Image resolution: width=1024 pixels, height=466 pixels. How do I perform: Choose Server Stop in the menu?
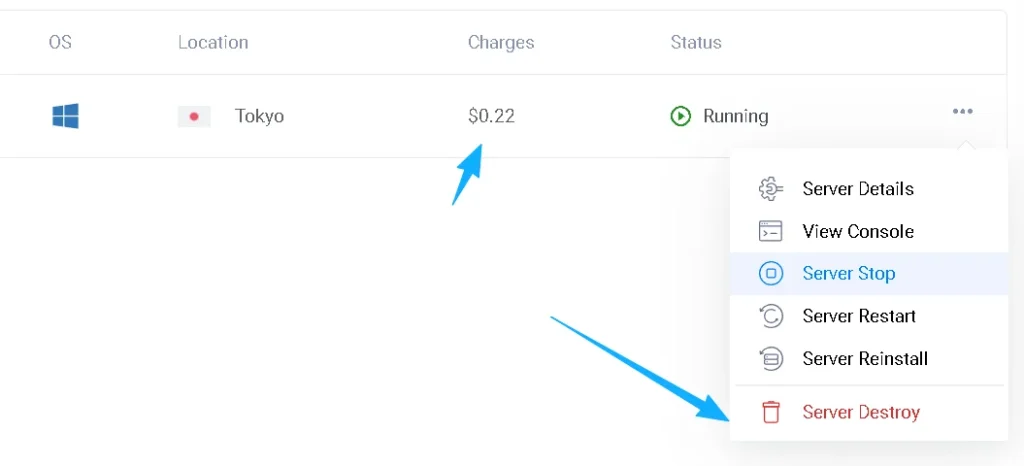pos(848,273)
